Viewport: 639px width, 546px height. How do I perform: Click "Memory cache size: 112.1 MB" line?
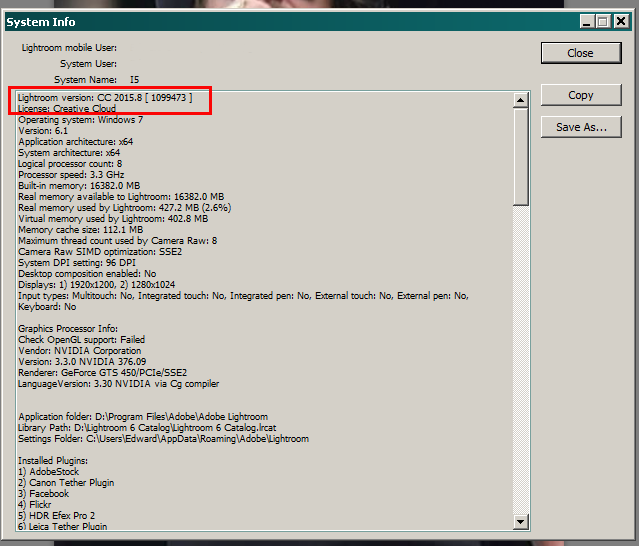pos(80,230)
